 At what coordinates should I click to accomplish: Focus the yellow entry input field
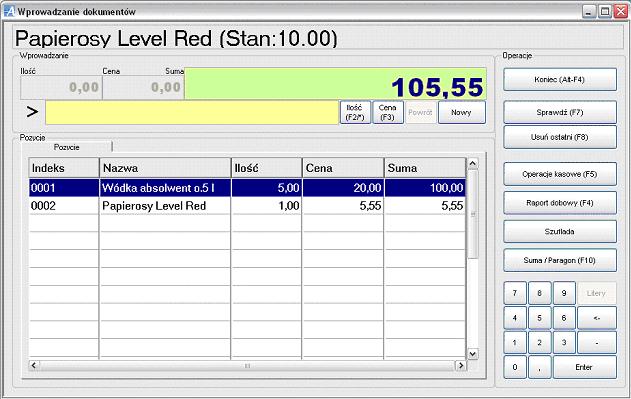point(192,112)
